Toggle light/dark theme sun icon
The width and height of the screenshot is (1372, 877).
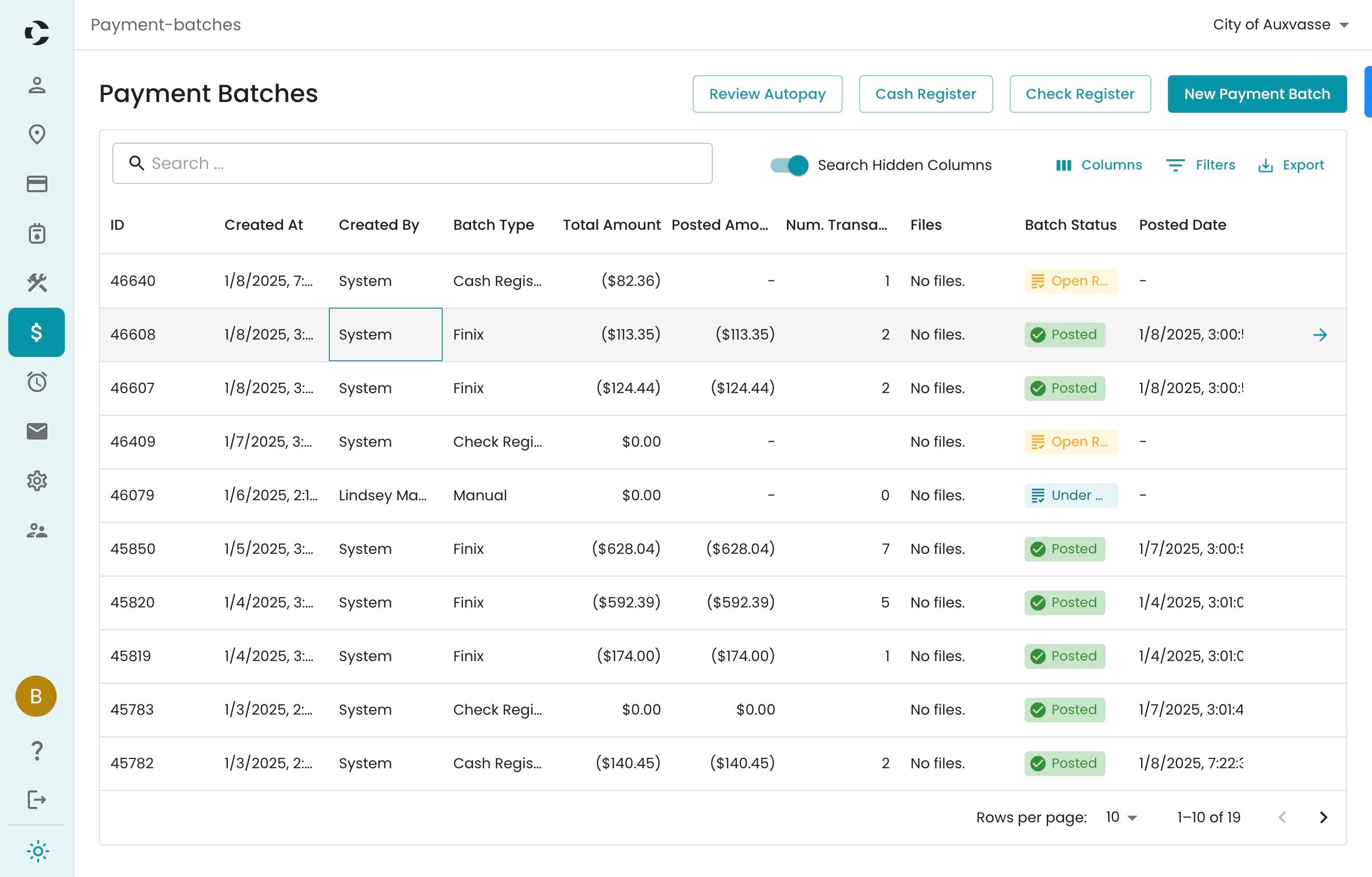[37, 851]
